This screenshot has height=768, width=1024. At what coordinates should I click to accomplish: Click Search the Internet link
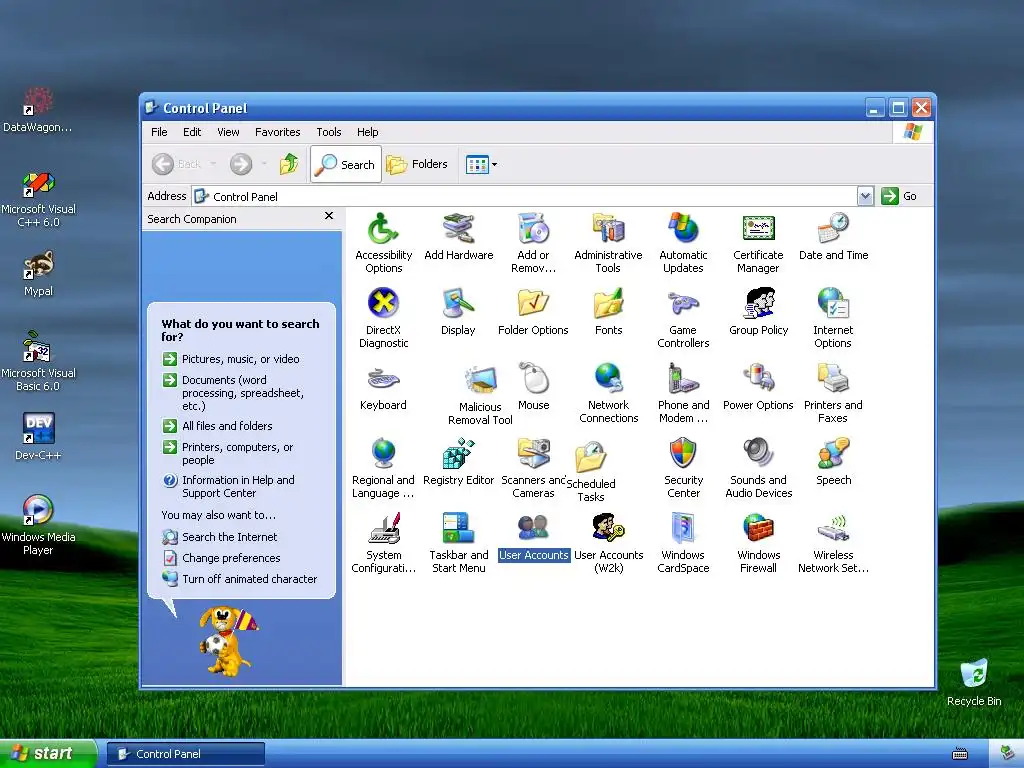220,537
